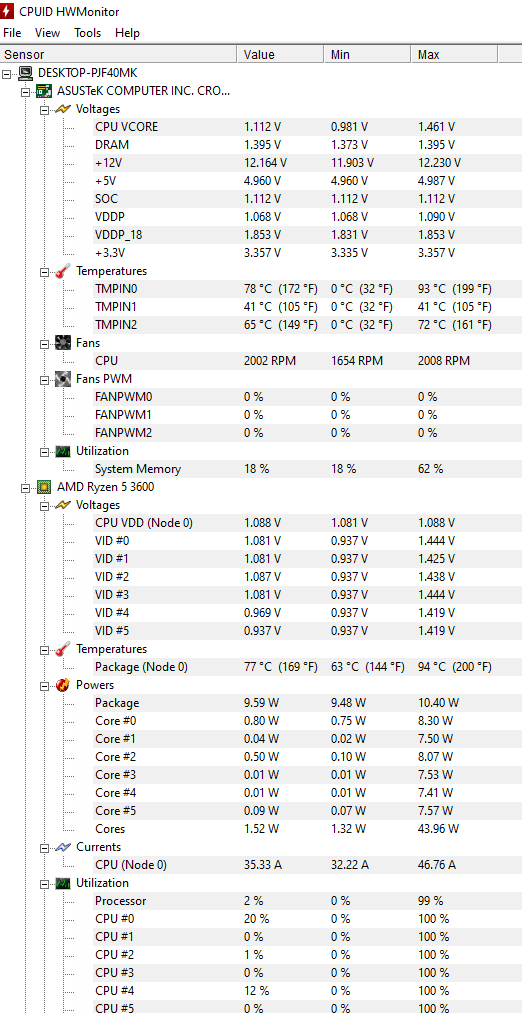Select the DESKTOP-PJF40MK computer icon
Image resolution: width=522 pixels, height=1013 pixels.
pos(25,73)
